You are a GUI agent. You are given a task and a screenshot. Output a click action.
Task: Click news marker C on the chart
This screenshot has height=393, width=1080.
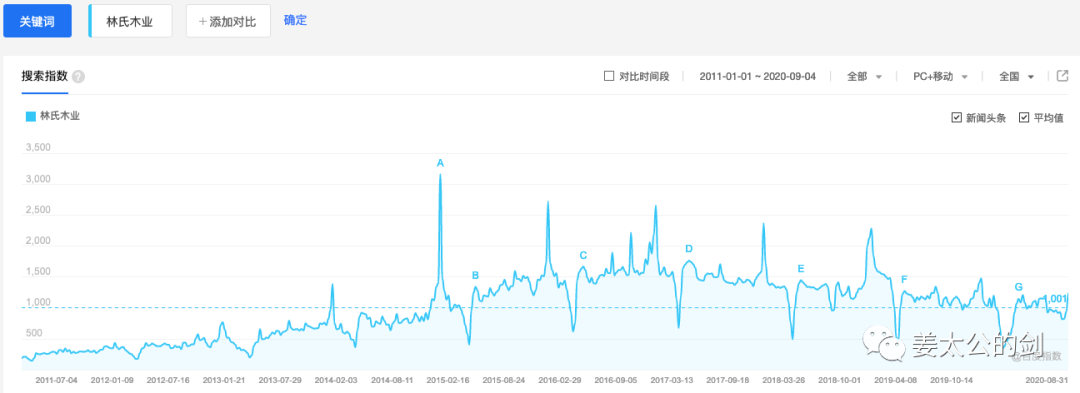[583, 255]
